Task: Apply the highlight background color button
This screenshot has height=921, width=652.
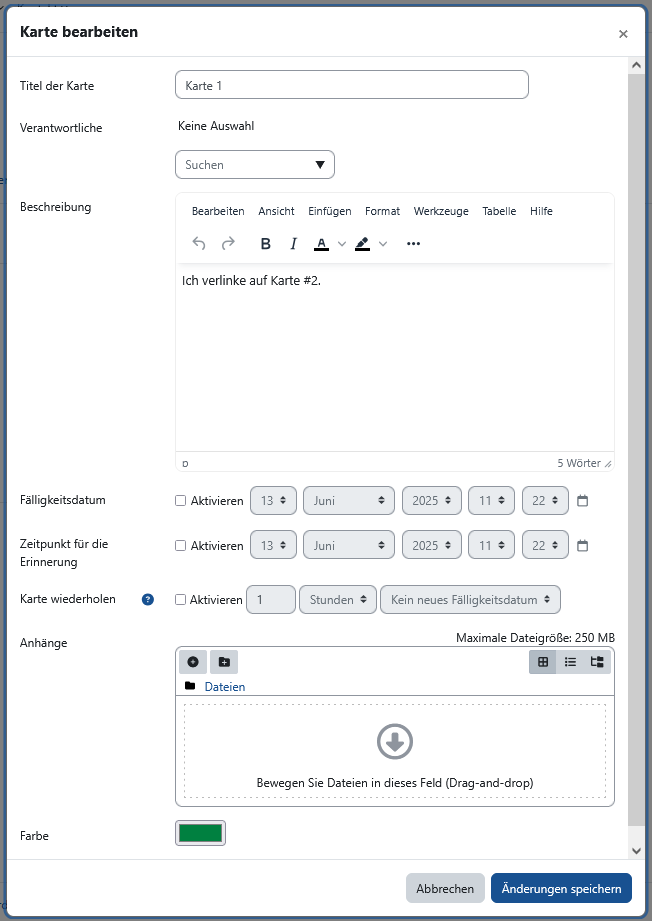Action: pyautogui.click(x=362, y=243)
